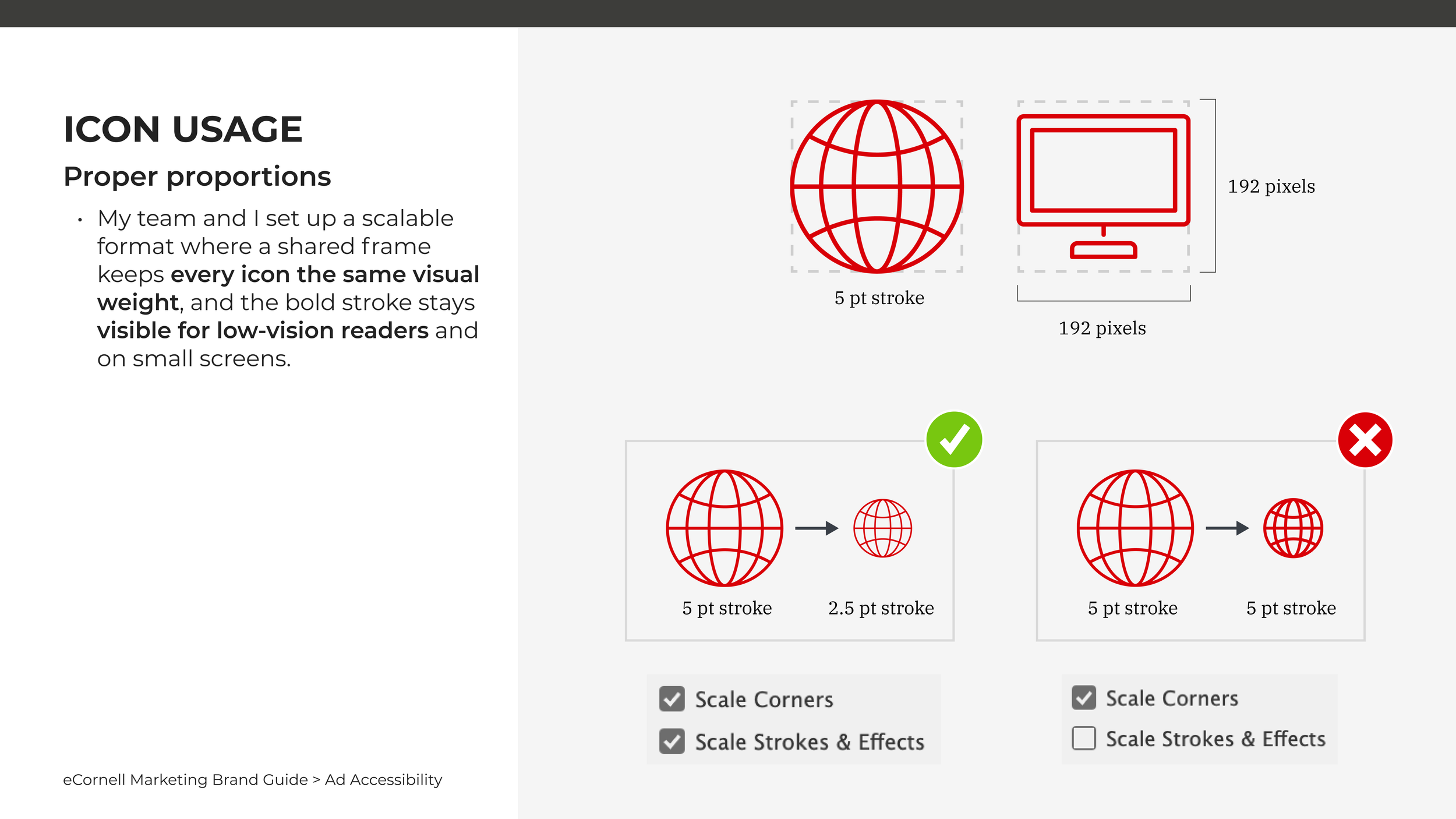Click the bold text "visible for low-vision readers"
This screenshot has width=1456, height=819.
[x=263, y=330]
